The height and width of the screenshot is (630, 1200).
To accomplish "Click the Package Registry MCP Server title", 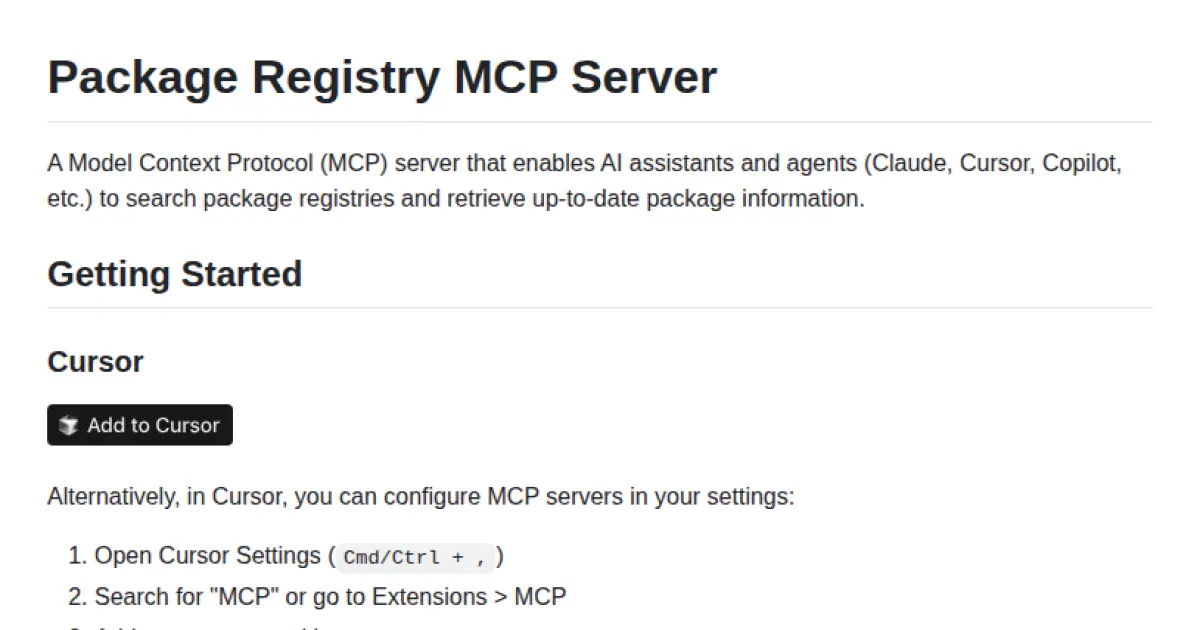I will point(382,77).
